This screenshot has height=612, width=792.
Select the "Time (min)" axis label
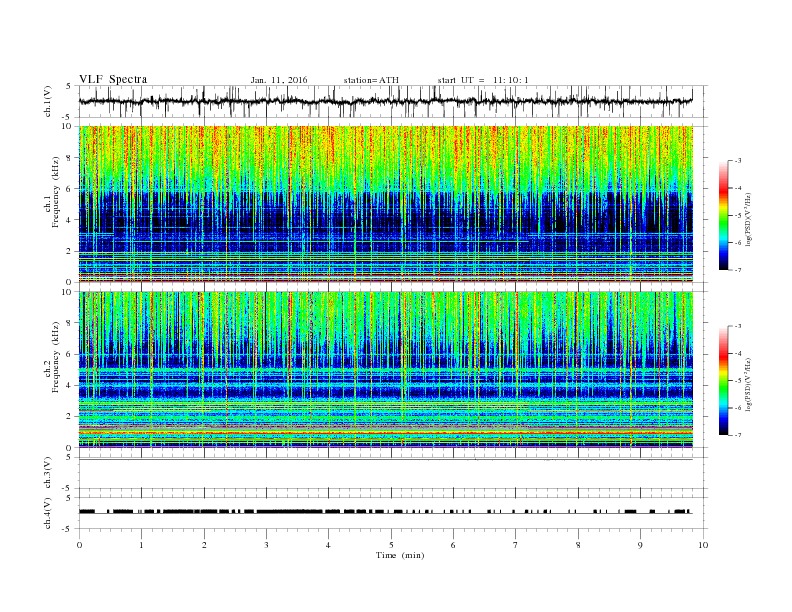[x=400, y=555]
